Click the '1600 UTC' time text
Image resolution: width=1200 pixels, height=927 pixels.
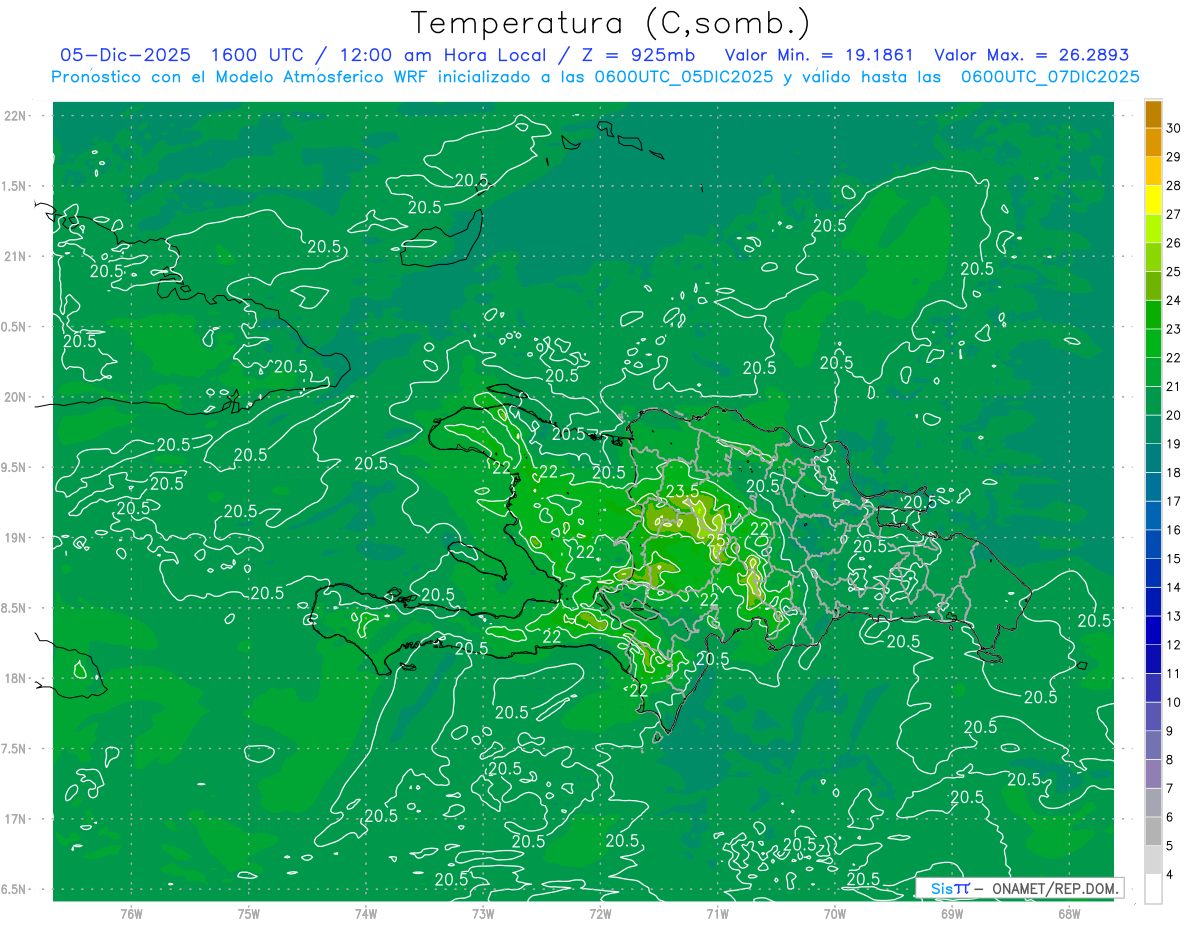click(255, 55)
